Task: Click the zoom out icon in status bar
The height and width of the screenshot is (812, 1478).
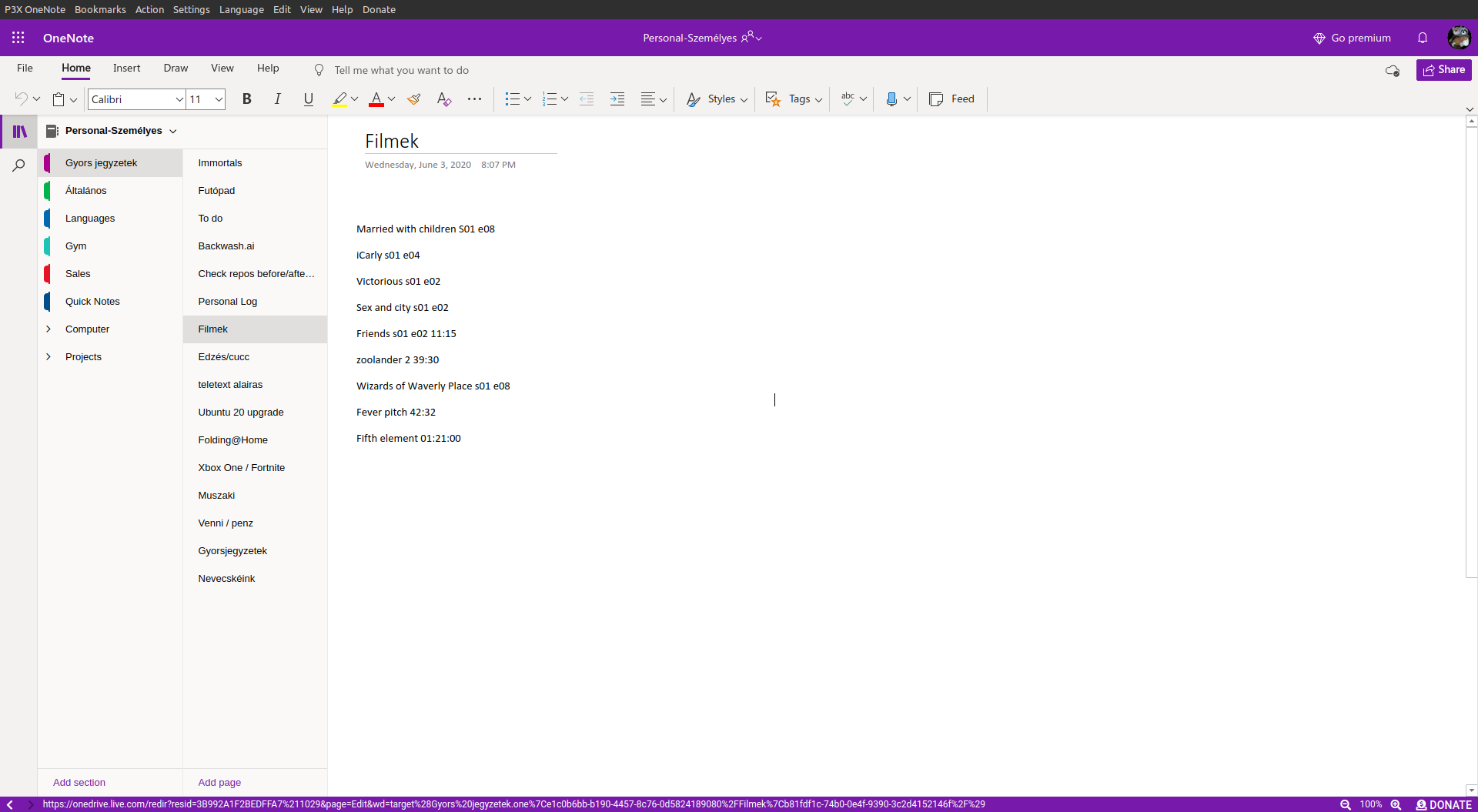Action: click(1346, 804)
